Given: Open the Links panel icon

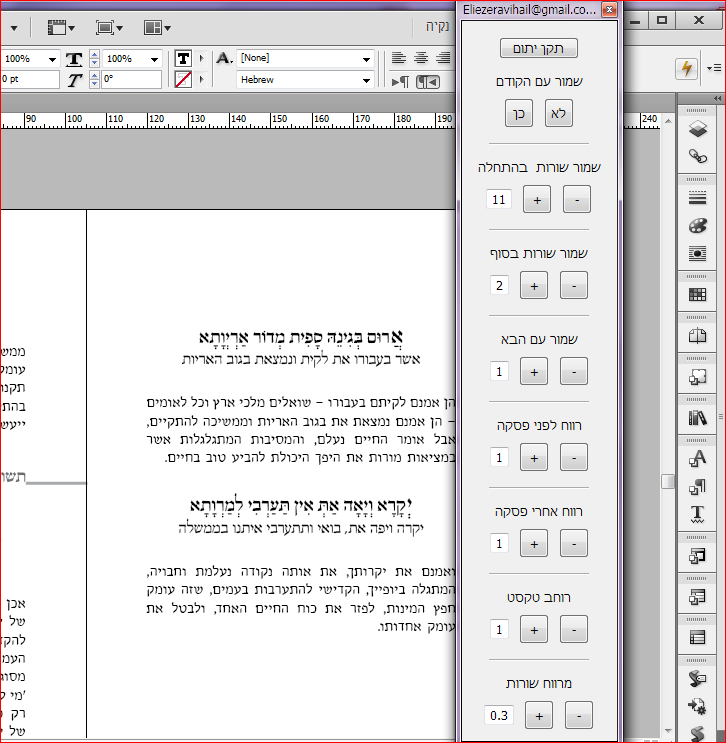Looking at the screenshot, I should [698, 156].
